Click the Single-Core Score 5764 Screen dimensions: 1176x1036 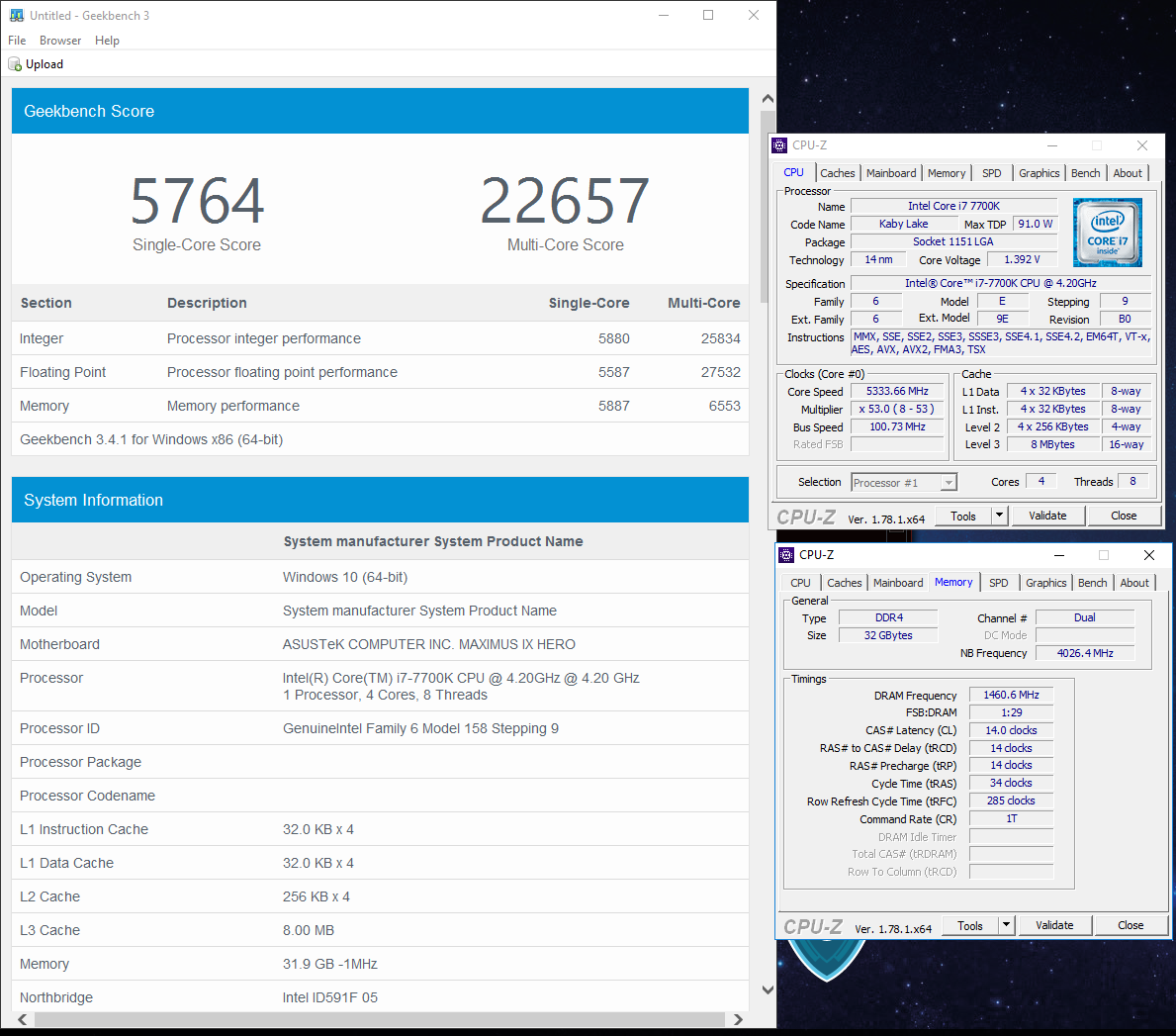197,201
